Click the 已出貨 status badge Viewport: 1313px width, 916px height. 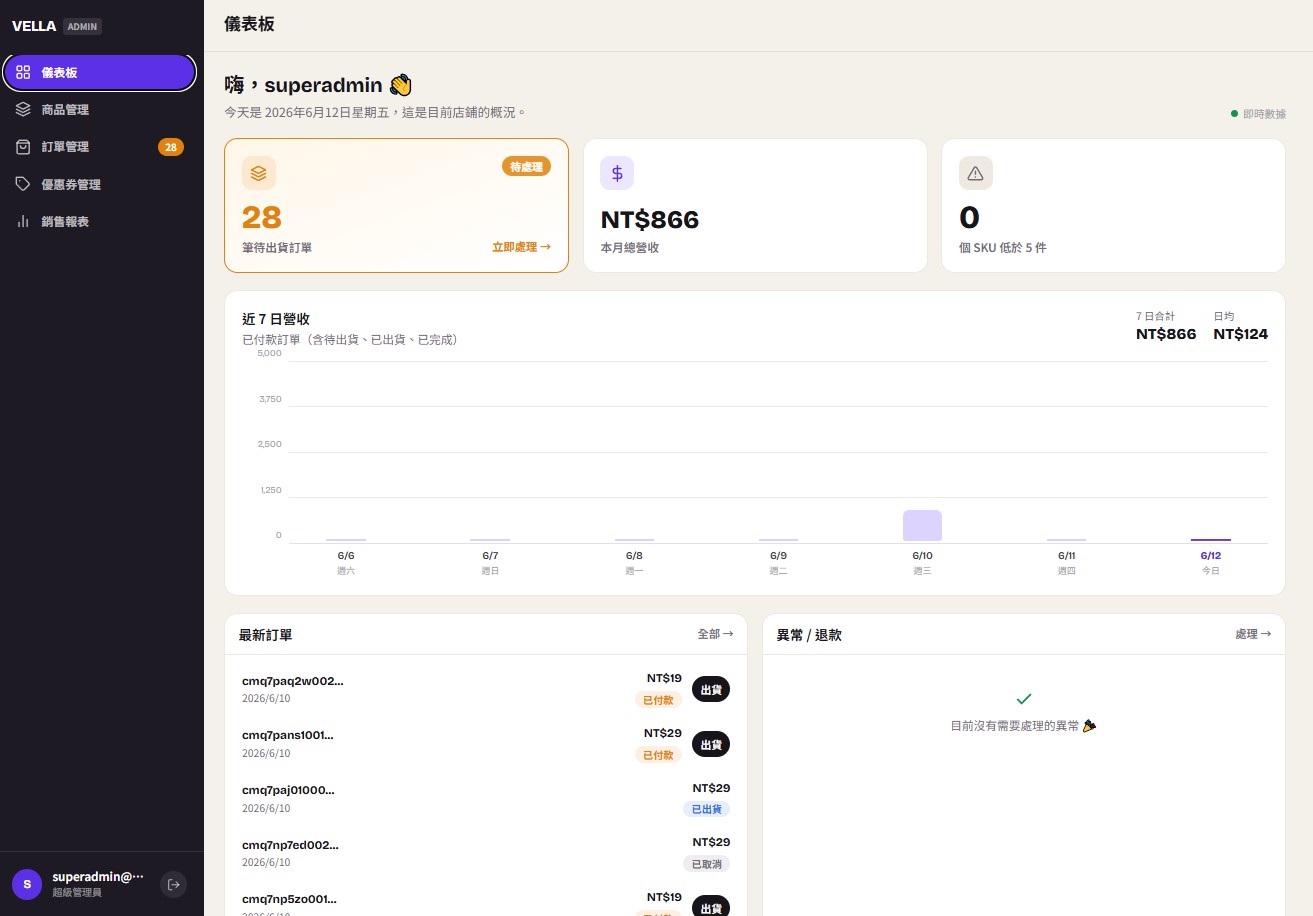point(707,809)
